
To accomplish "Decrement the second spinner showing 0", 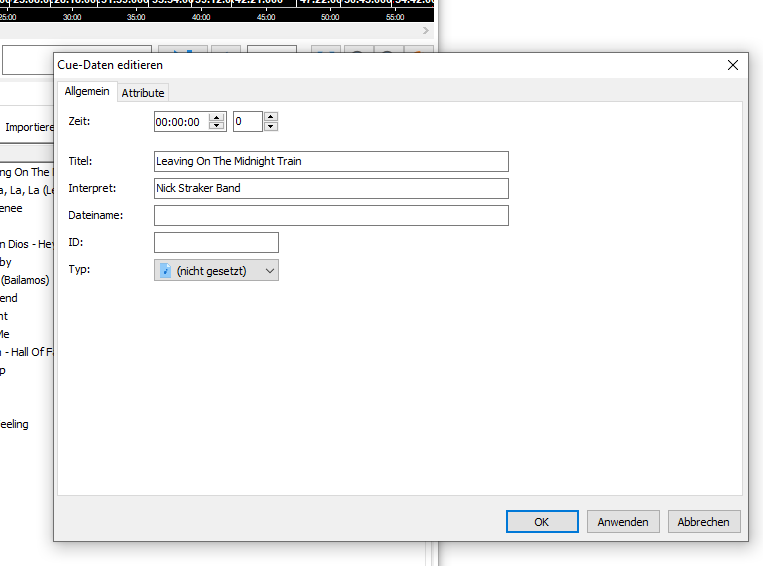I will tap(270, 127).
